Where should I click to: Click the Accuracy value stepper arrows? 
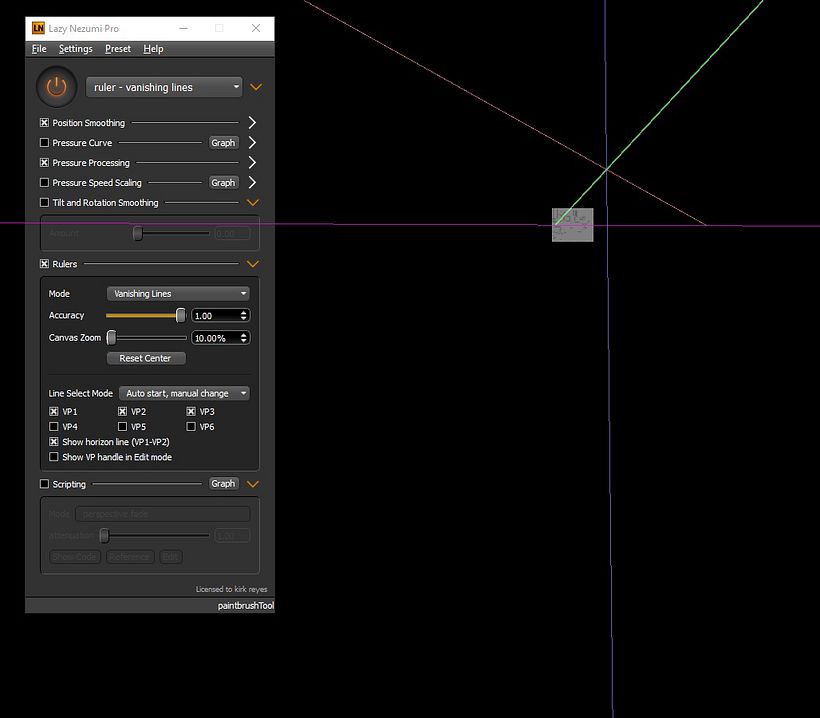pyautogui.click(x=244, y=315)
